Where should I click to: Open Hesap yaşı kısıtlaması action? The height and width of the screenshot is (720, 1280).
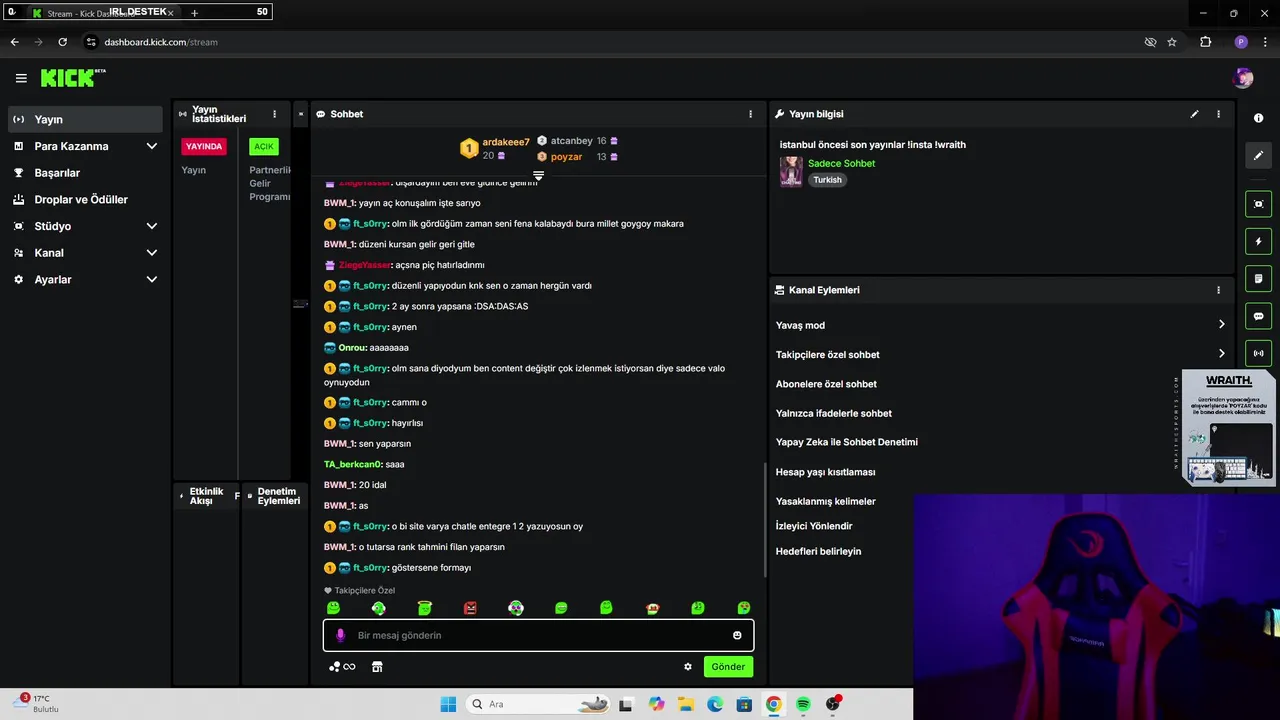pos(826,472)
